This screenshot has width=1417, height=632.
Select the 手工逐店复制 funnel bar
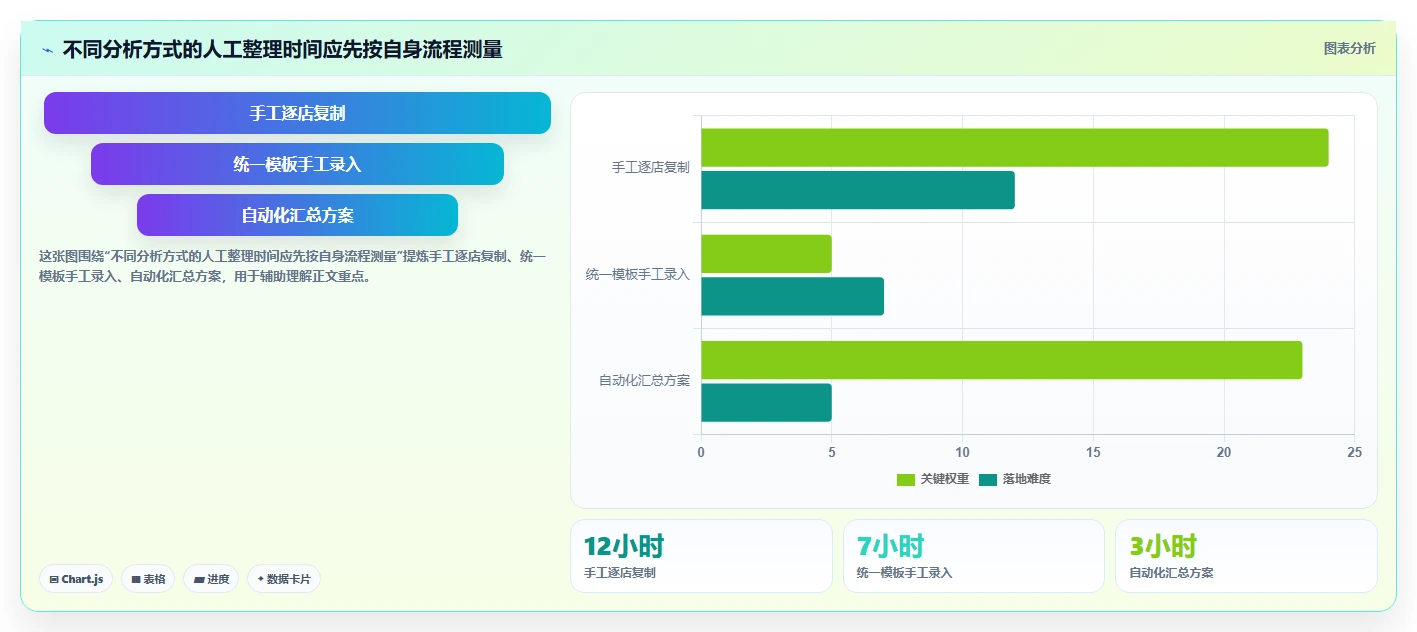297,113
